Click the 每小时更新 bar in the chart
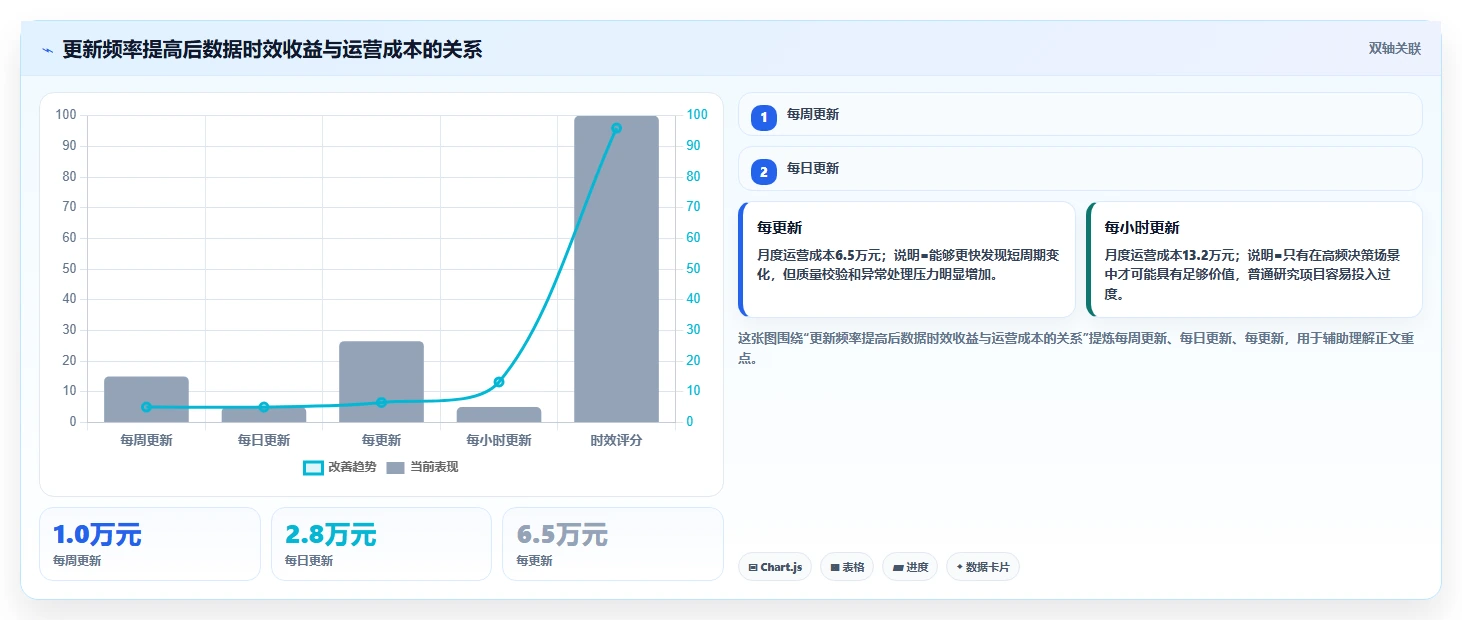 click(499, 415)
